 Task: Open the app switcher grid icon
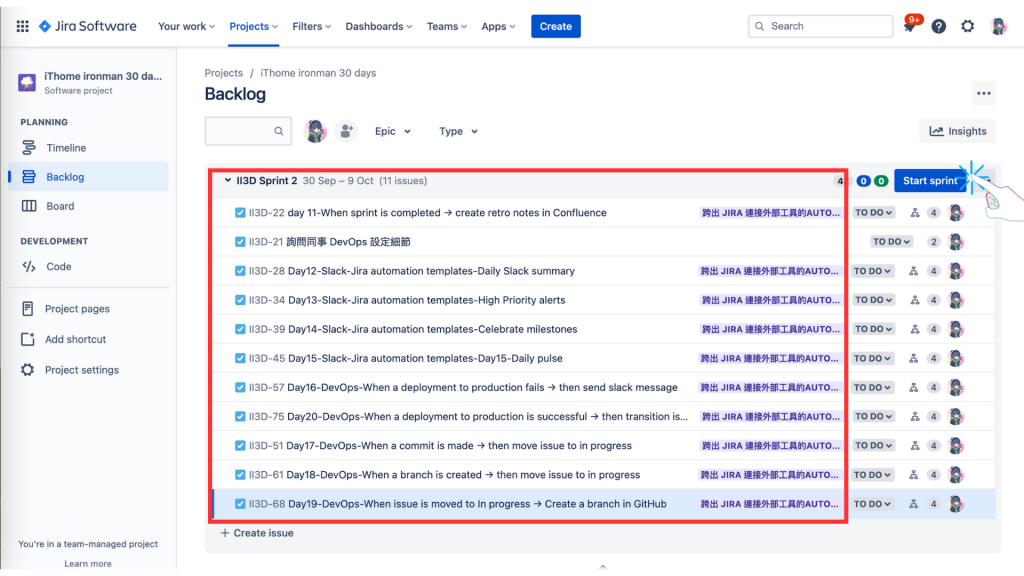click(x=22, y=26)
